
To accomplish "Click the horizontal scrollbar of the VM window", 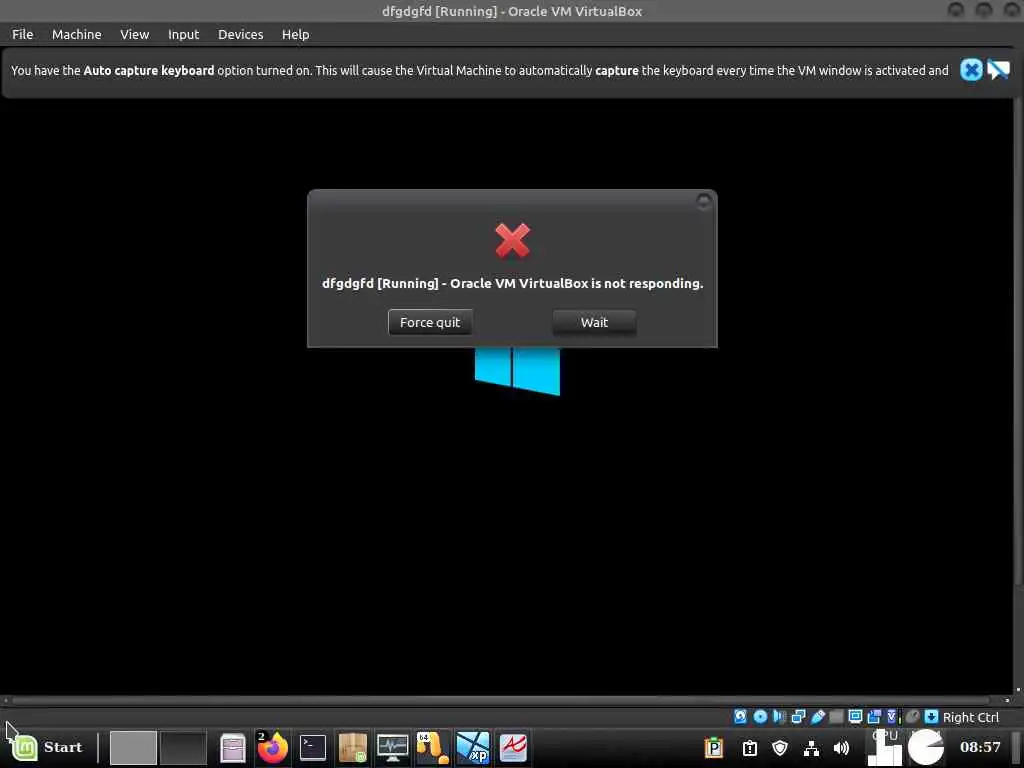I will [502, 701].
